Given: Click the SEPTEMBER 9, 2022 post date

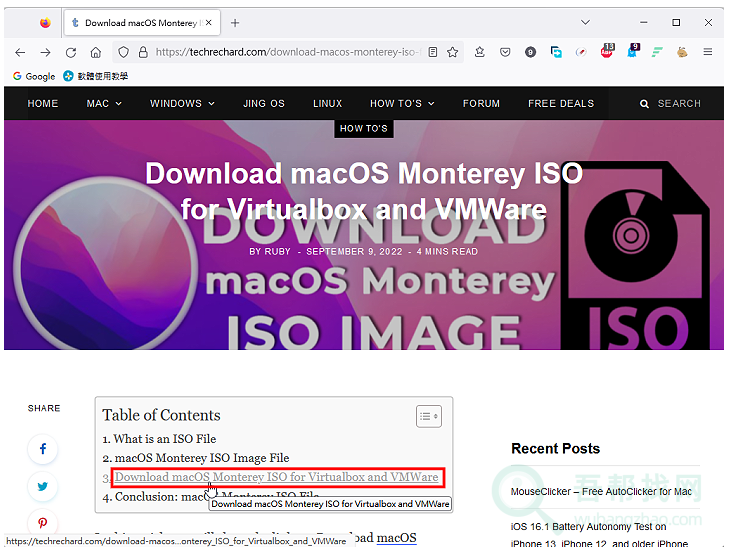Looking at the screenshot, I should tap(354, 252).
